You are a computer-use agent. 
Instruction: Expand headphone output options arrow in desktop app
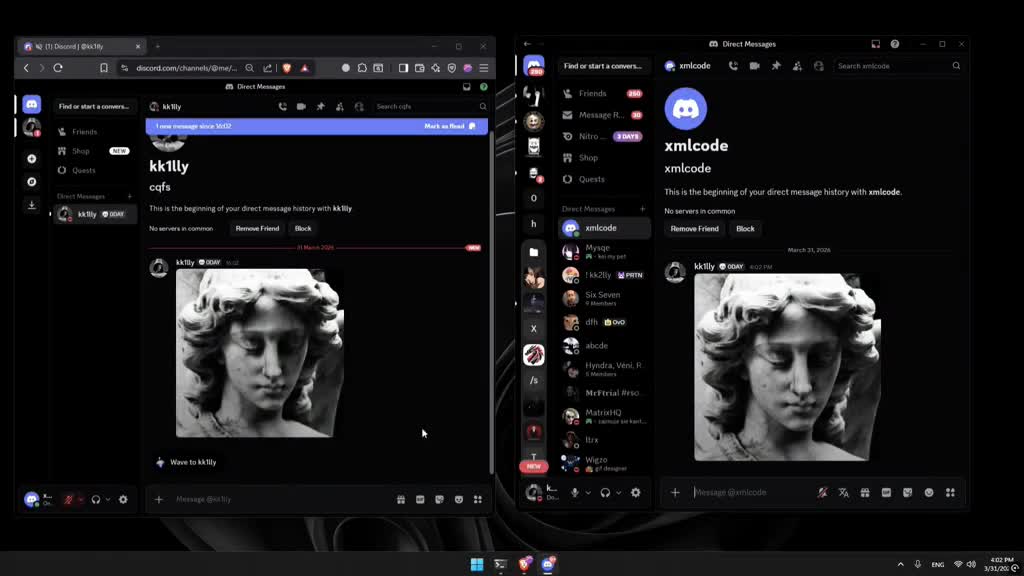click(618, 493)
